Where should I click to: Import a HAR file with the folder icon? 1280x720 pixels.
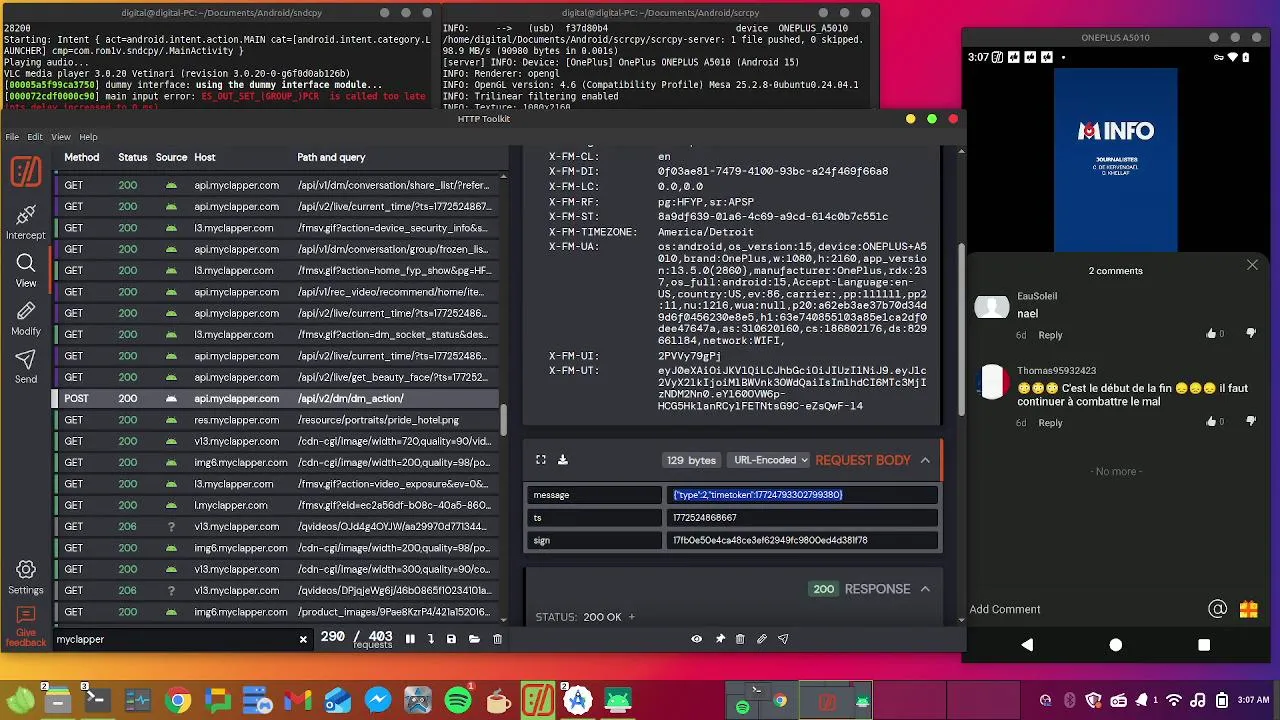tap(474, 639)
